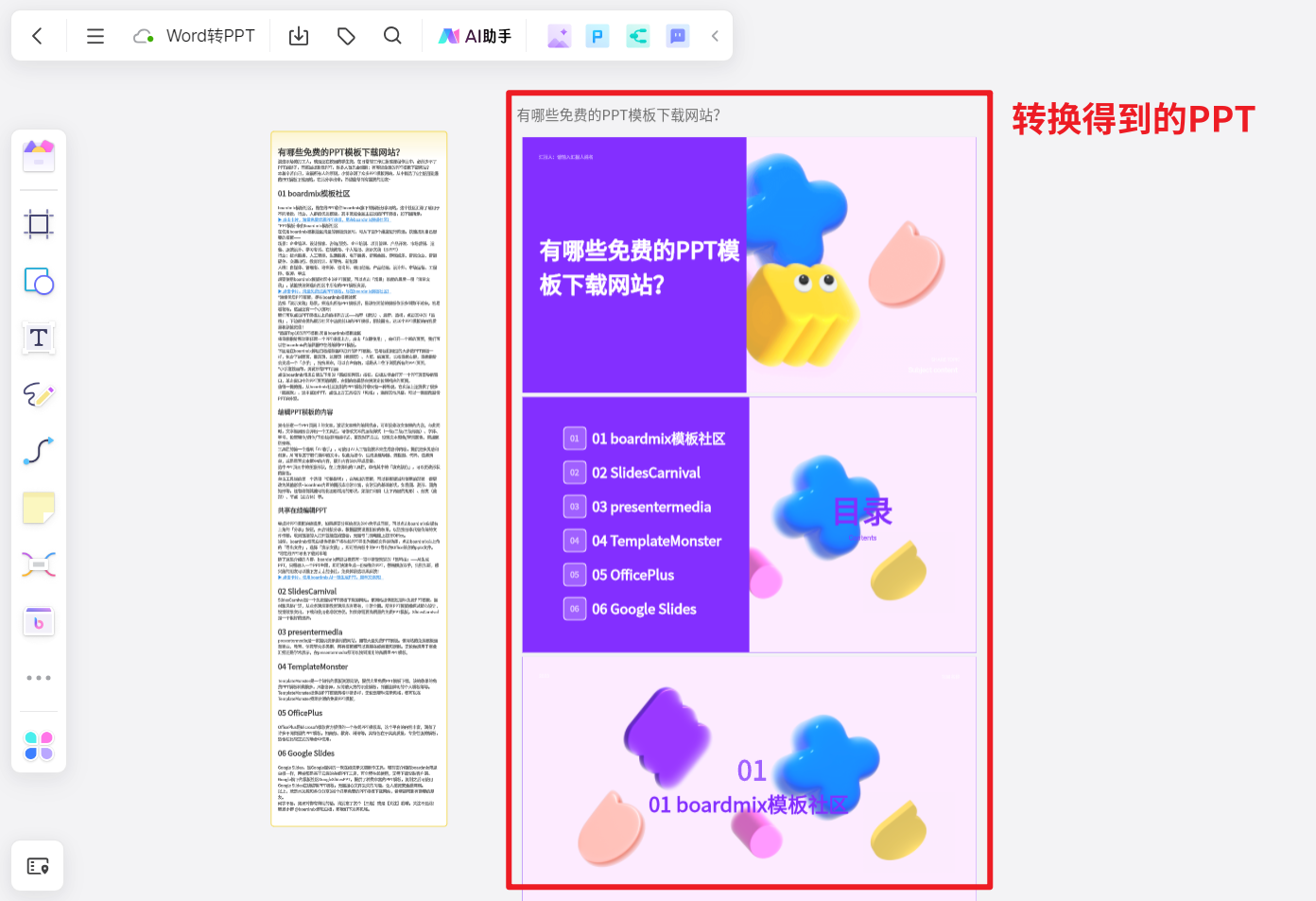The height and width of the screenshot is (901, 1316).
Task: Expand the more tools ellipsis
Action: tap(38, 677)
